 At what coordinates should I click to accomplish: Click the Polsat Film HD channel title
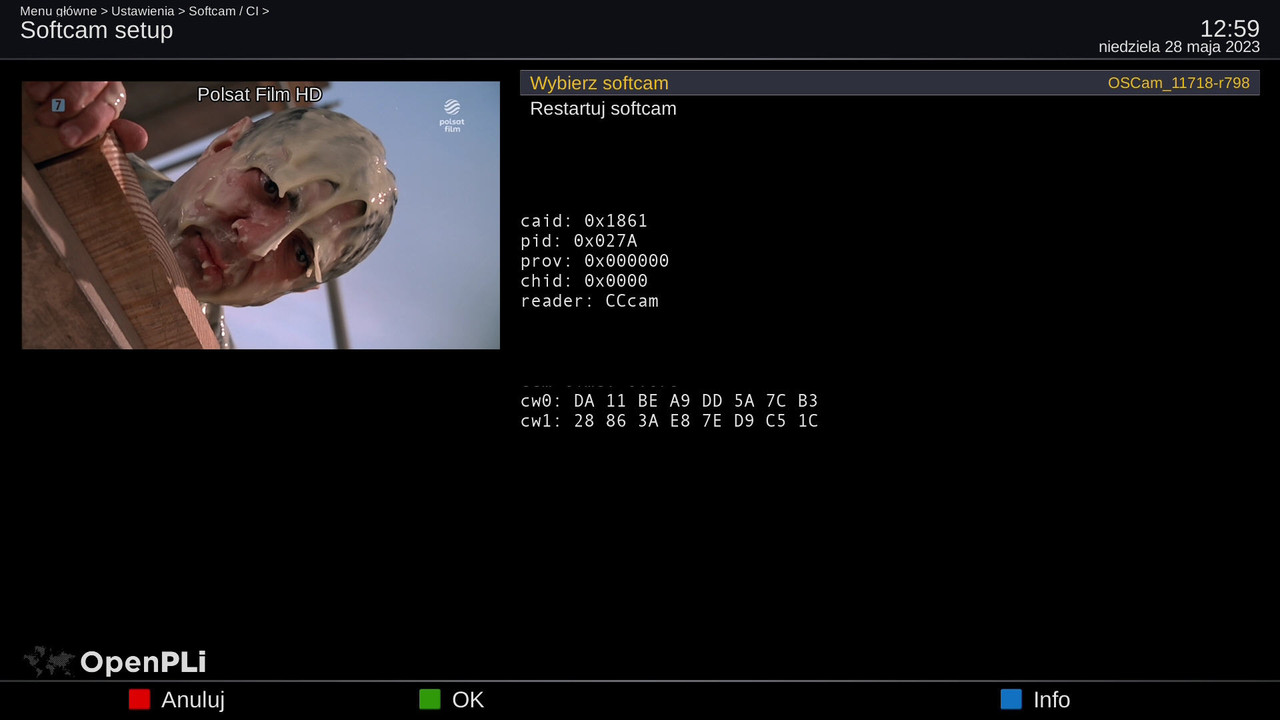click(x=260, y=94)
